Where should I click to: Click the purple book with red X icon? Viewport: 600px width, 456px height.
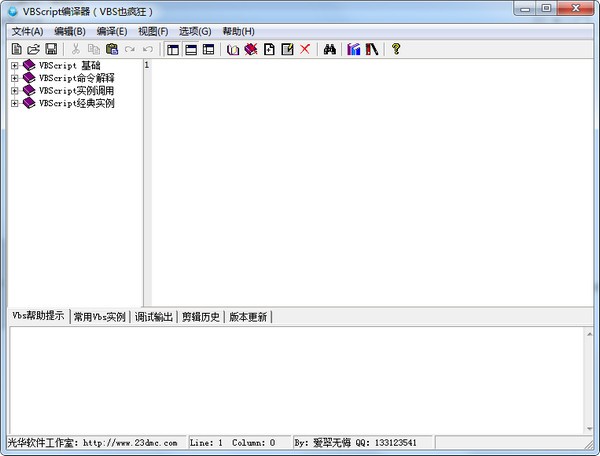251,49
